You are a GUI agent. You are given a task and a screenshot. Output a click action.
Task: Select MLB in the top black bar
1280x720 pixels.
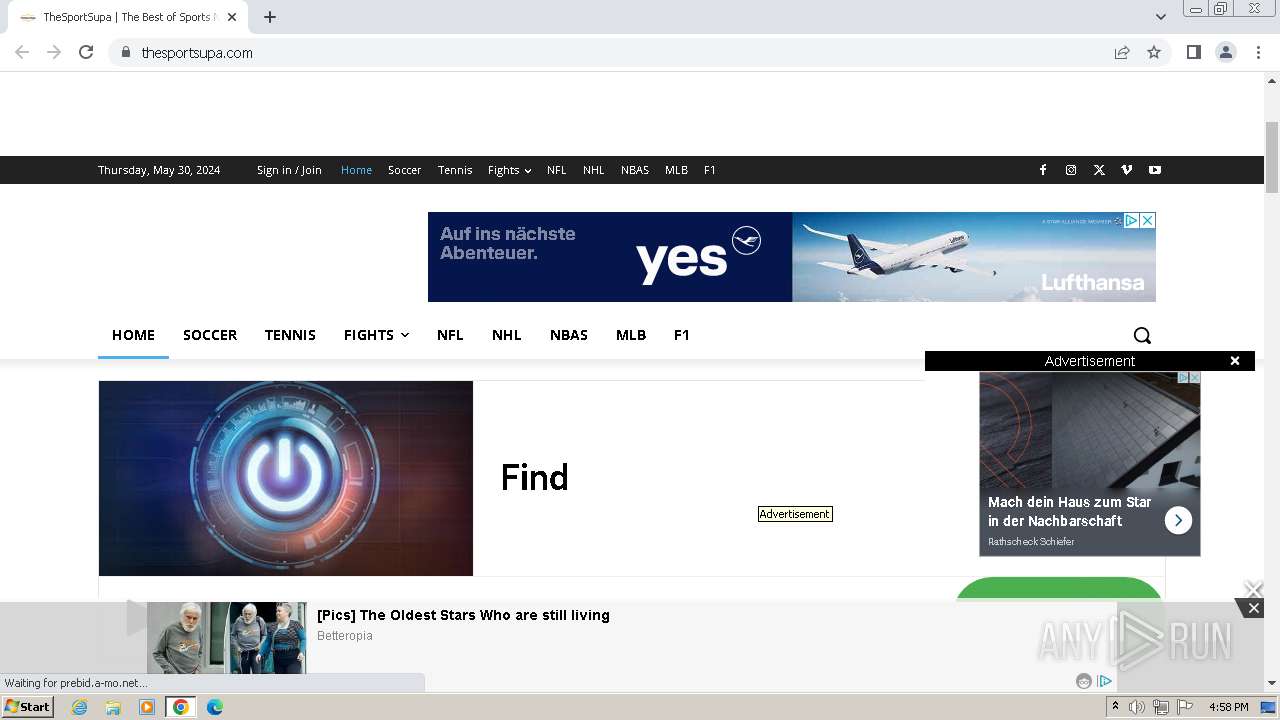click(676, 170)
